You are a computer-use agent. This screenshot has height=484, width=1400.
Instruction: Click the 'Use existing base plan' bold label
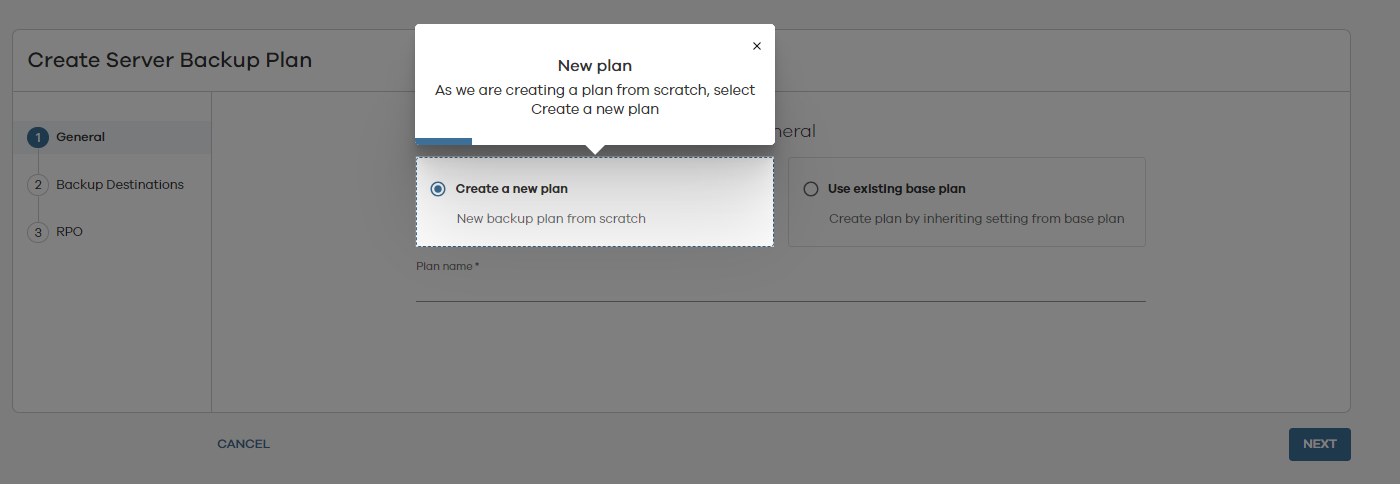(x=897, y=189)
